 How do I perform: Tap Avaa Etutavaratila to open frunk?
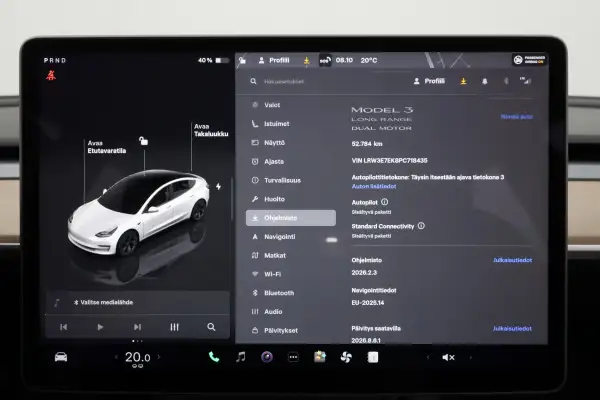click(106, 147)
